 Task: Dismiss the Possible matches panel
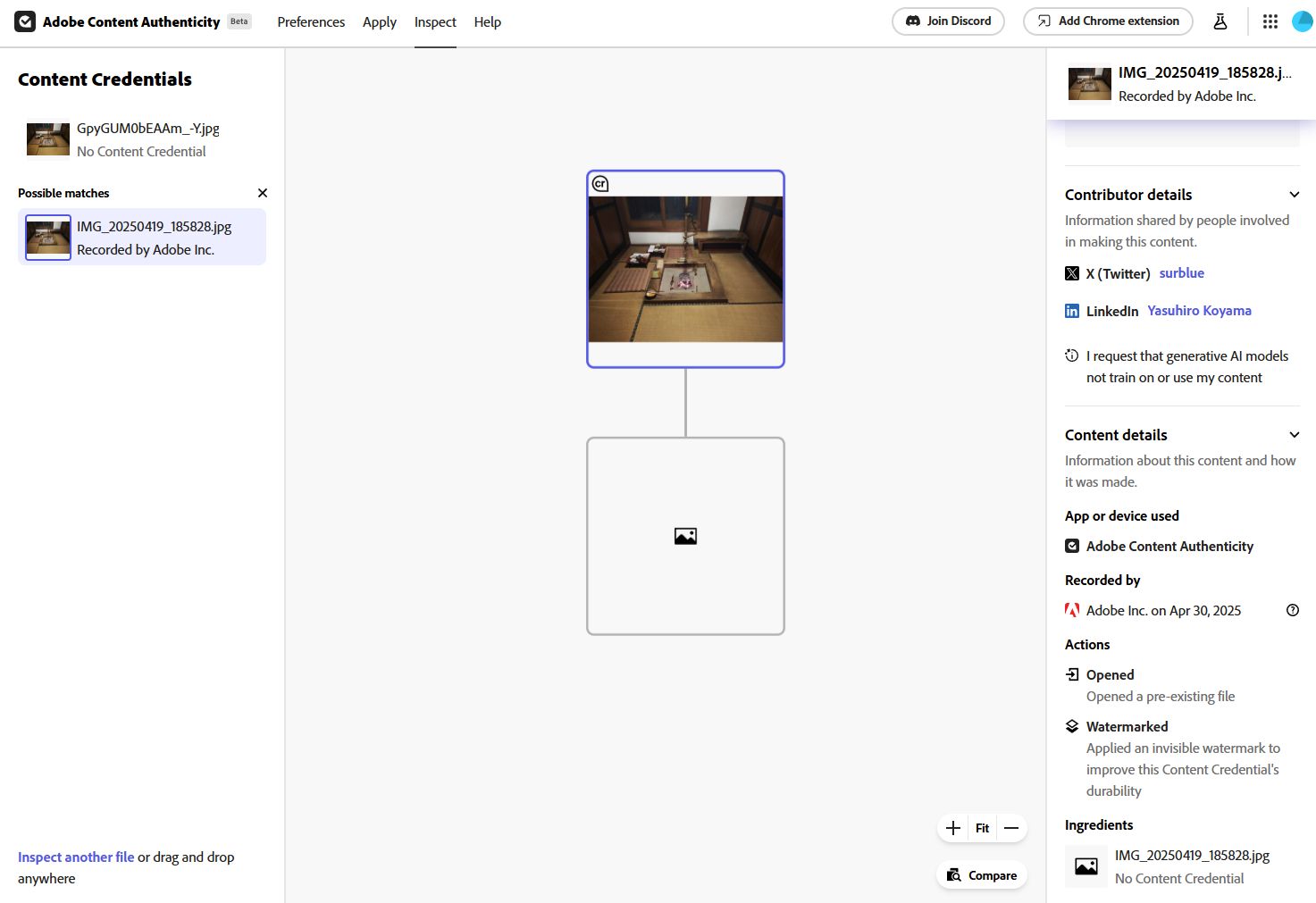point(262,193)
